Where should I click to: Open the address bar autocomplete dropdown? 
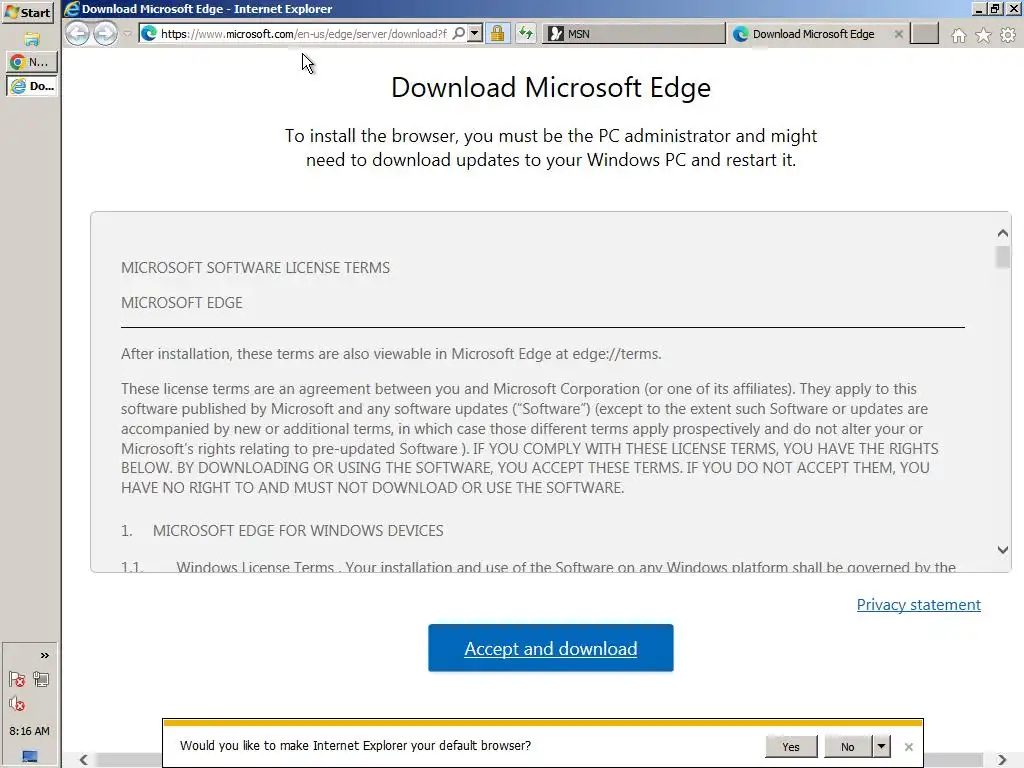coord(475,33)
